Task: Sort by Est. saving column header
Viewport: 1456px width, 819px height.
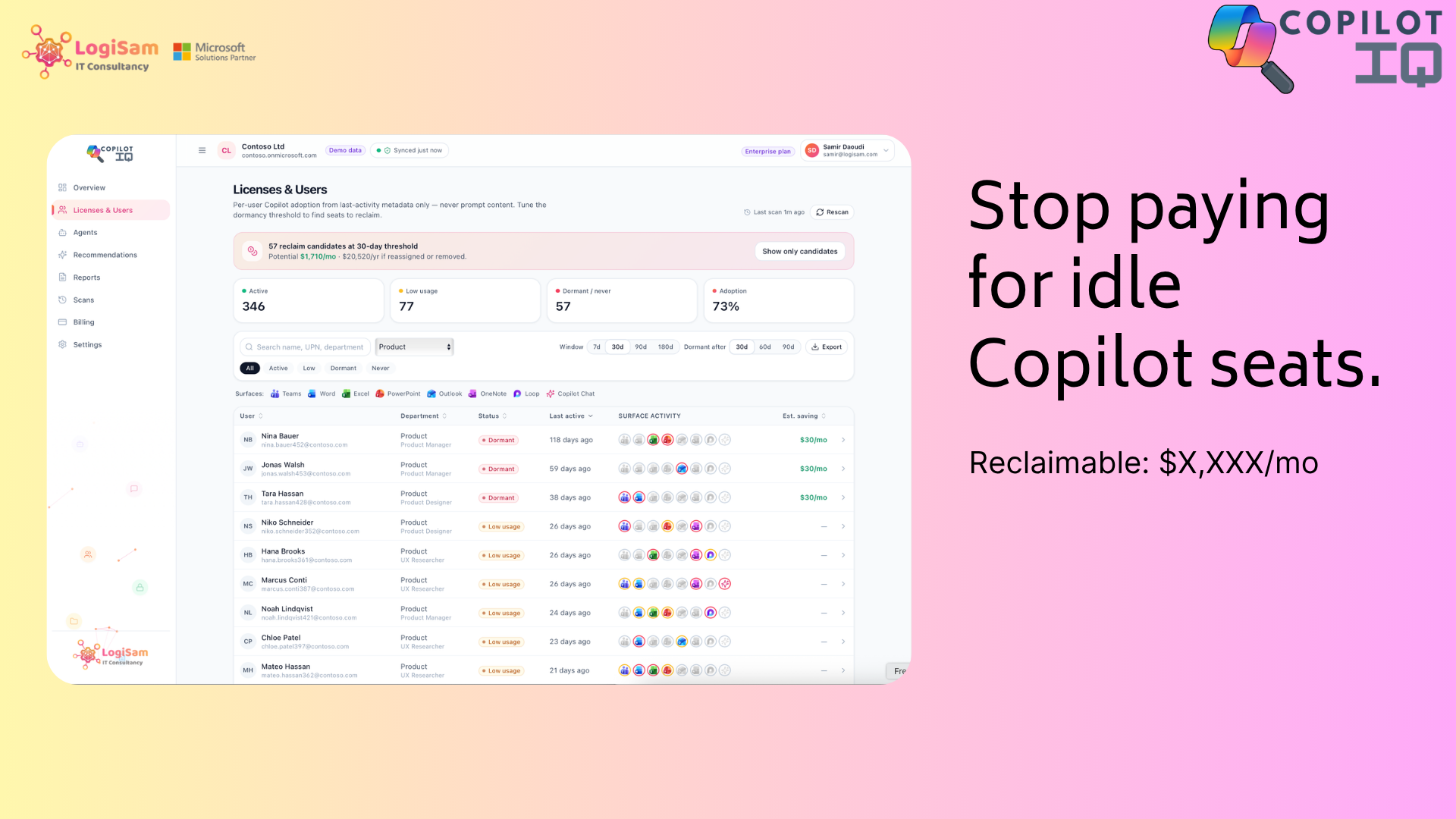Action: [x=804, y=416]
